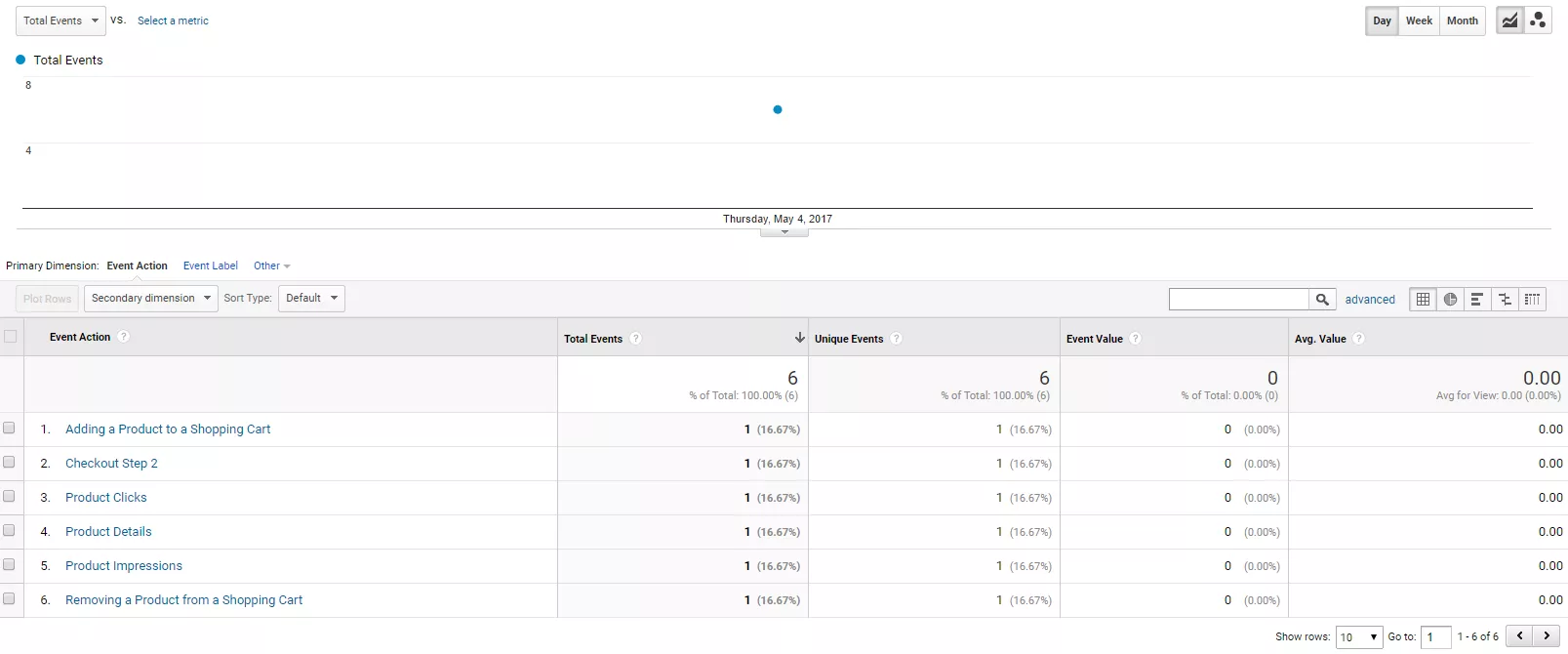Open the Total Events metric dropdown
Image resolution: width=1568 pixels, height=654 pixels.
pos(60,20)
